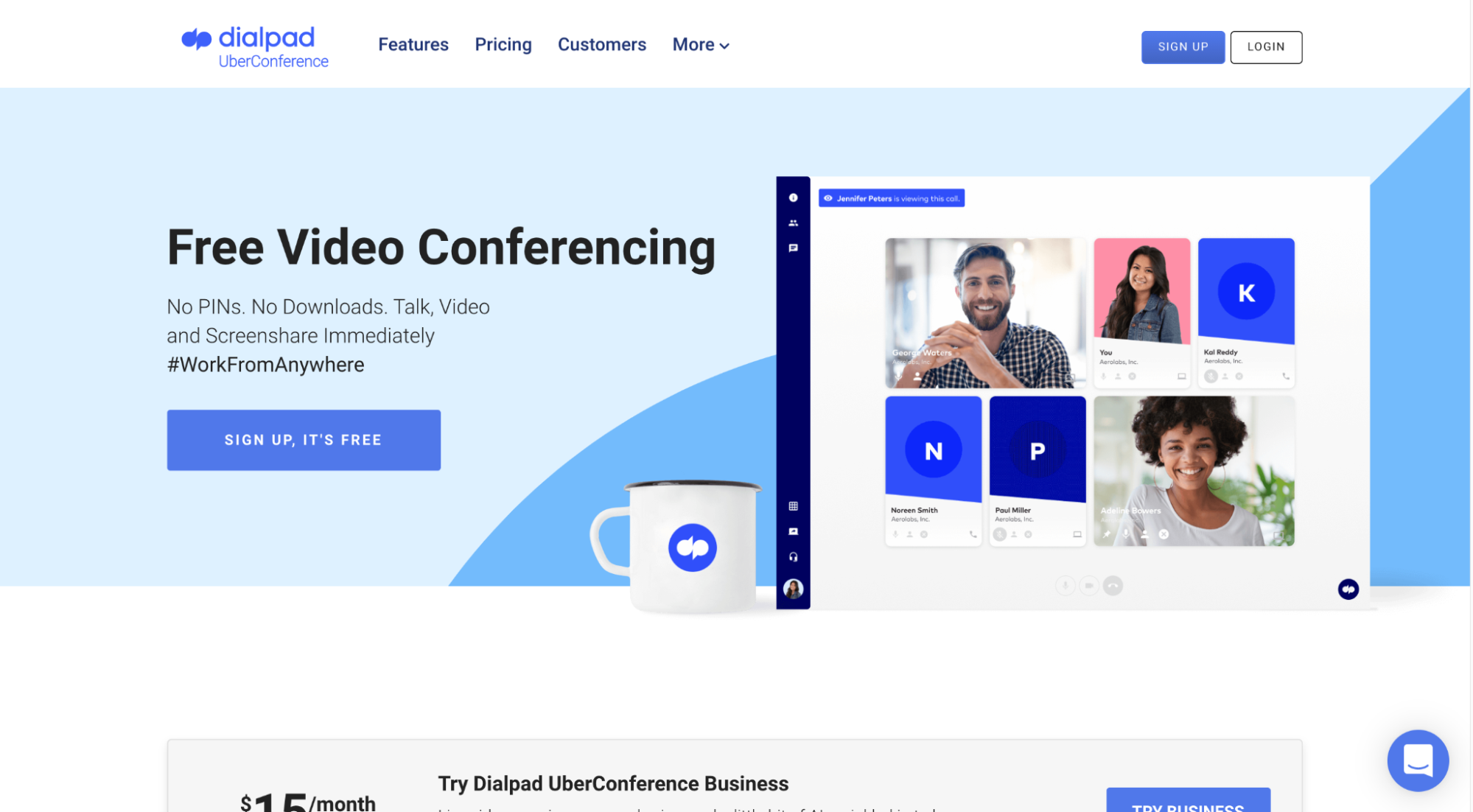Click the grid view icon in call sidebar
Viewport: 1473px width, 812px height.
coord(793,506)
